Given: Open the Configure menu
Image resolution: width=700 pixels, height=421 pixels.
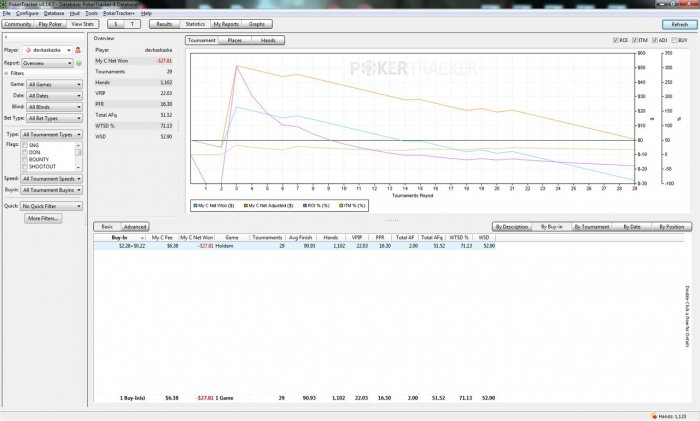Looking at the screenshot, I should point(27,13).
